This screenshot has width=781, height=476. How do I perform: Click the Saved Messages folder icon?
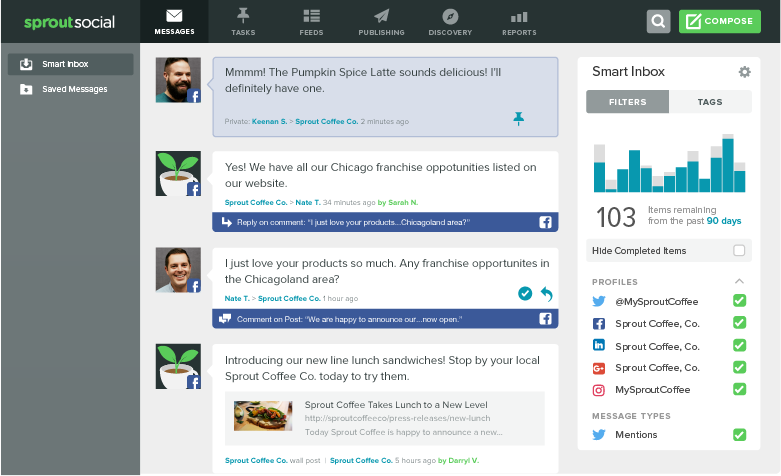(26, 89)
